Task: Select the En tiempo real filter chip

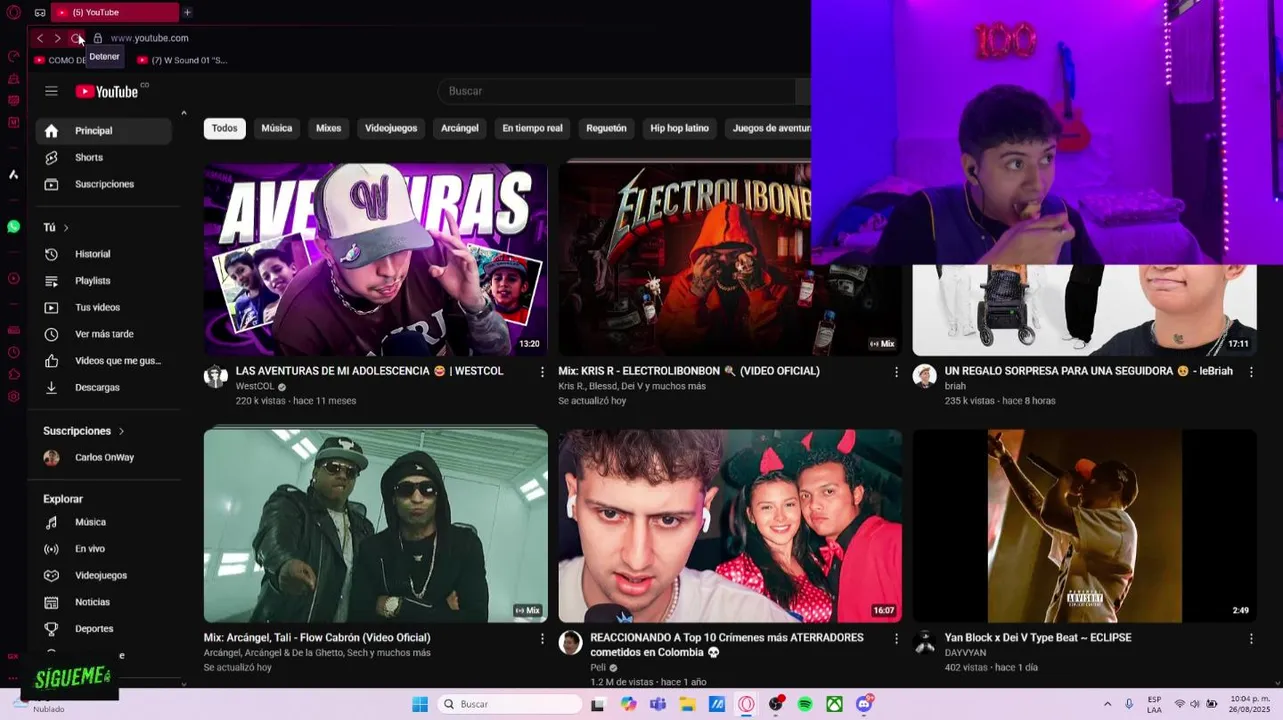Action: tap(532, 128)
